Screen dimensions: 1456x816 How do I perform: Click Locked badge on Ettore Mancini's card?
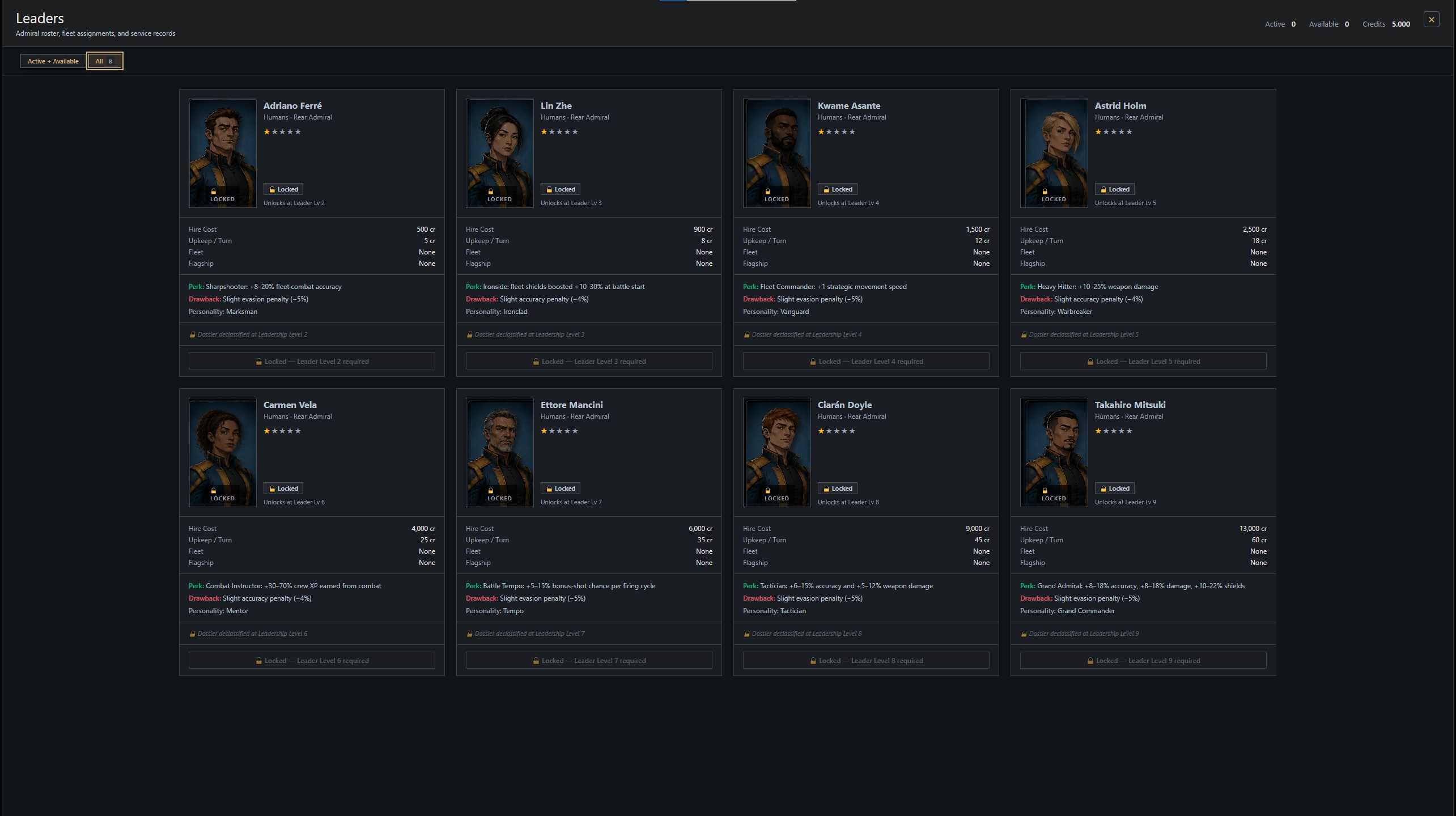561,488
